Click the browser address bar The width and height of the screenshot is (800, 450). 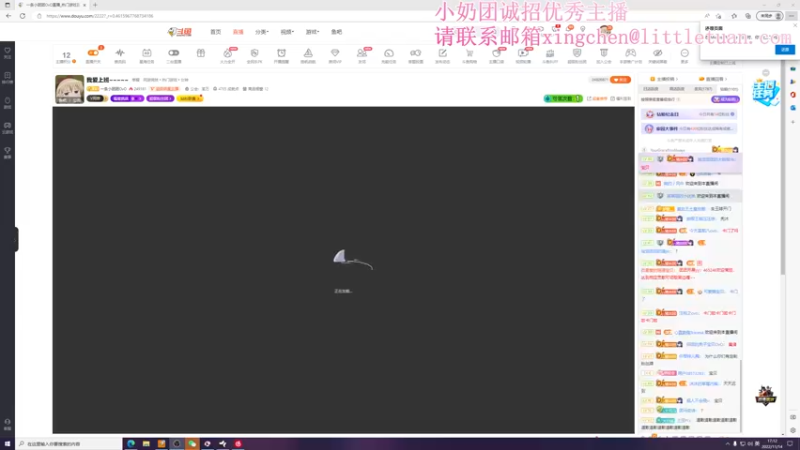click(x=367, y=16)
